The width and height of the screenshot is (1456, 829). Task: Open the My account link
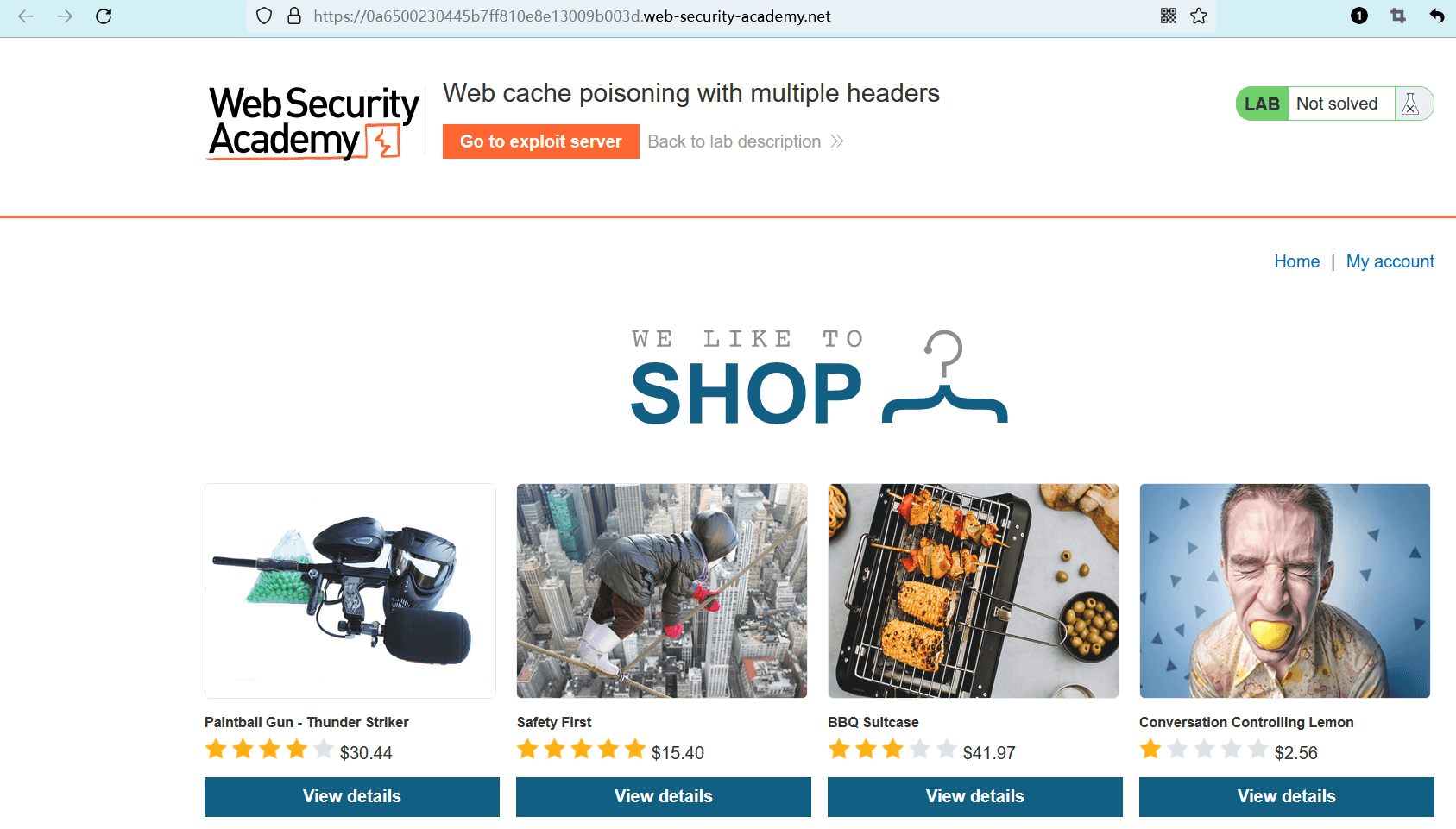[x=1390, y=261]
